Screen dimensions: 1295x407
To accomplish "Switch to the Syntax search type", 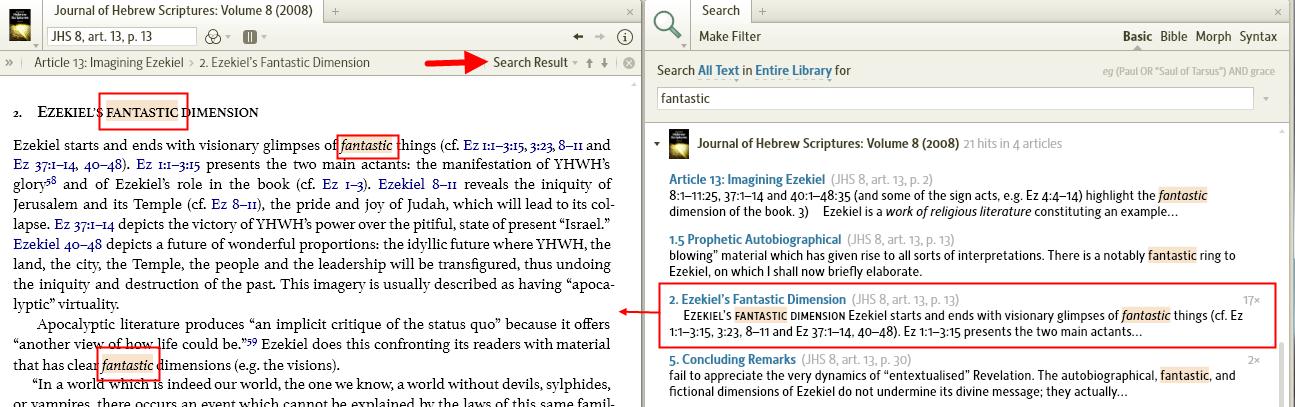I will click(x=1258, y=37).
